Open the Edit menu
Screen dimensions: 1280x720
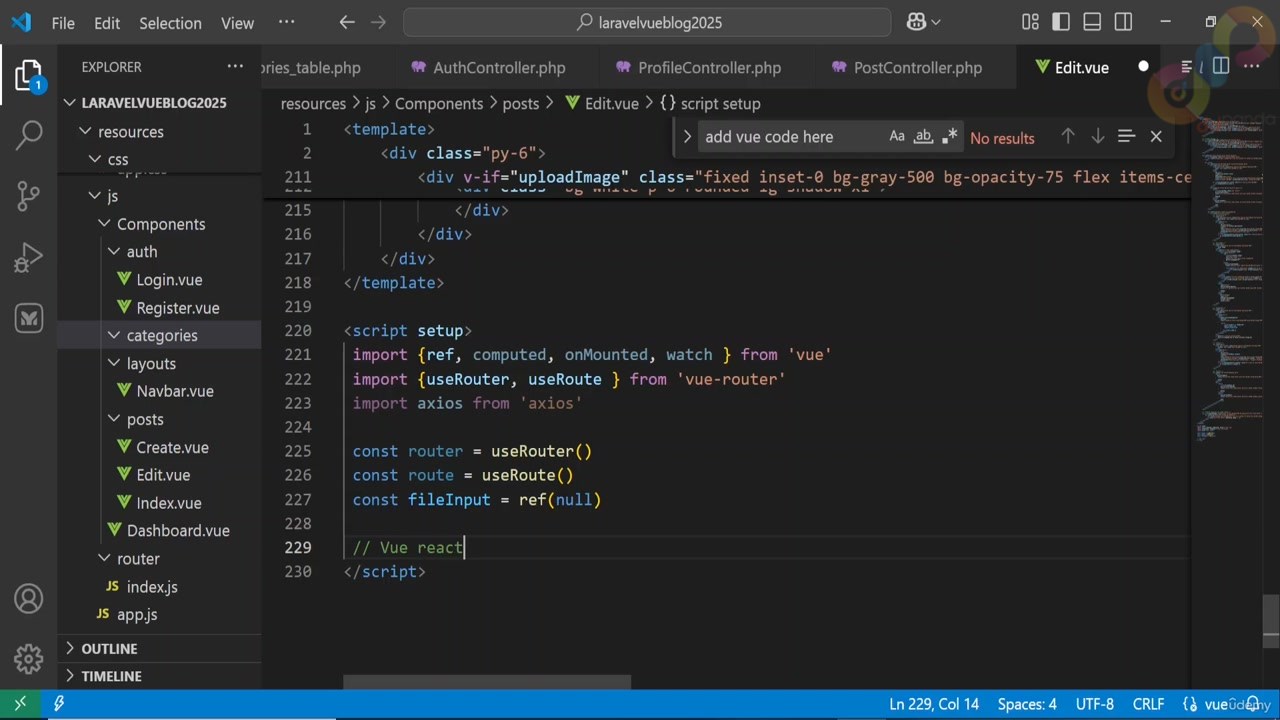coord(107,22)
